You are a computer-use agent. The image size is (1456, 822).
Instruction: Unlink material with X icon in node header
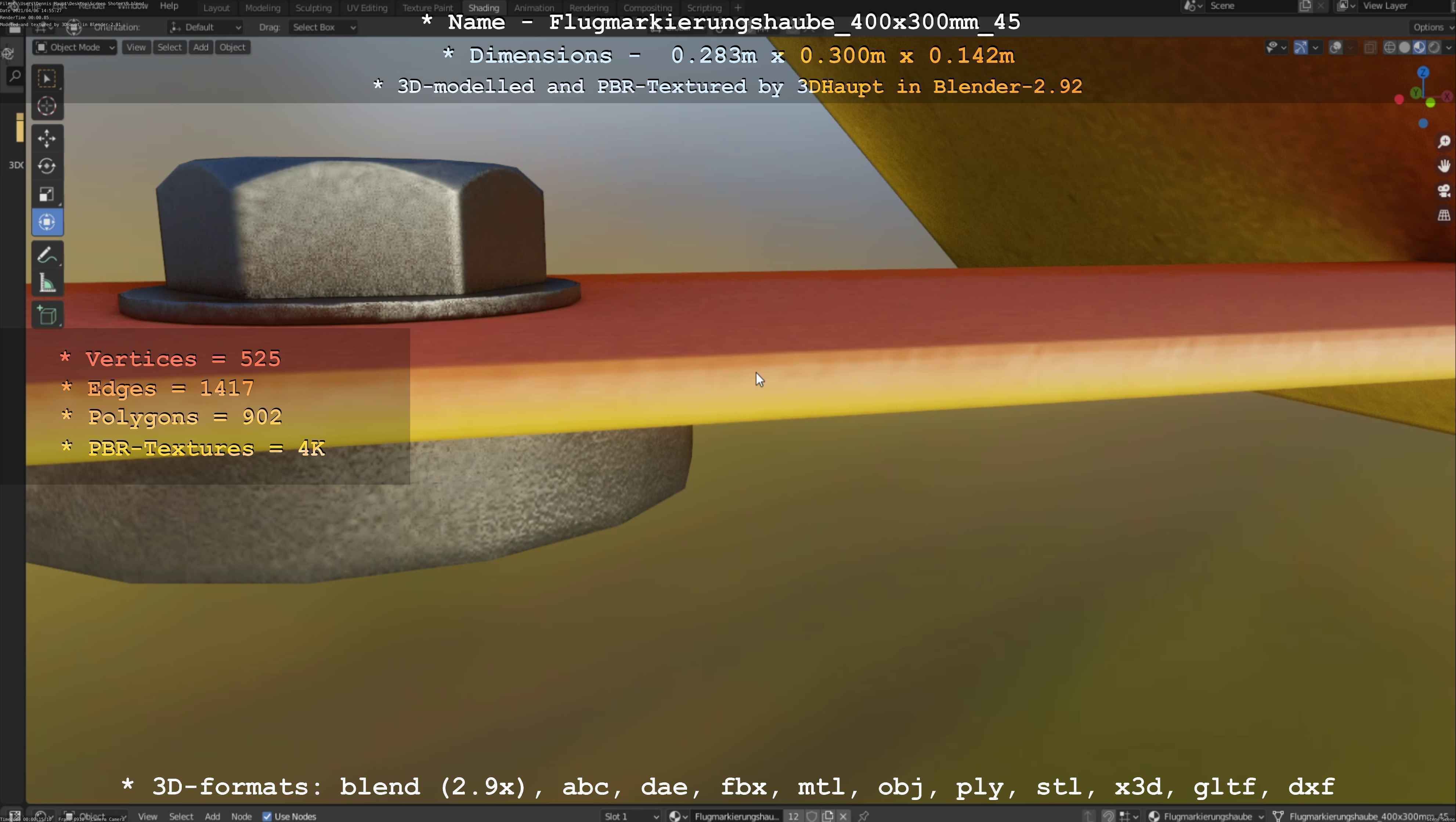pyautogui.click(x=843, y=816)
